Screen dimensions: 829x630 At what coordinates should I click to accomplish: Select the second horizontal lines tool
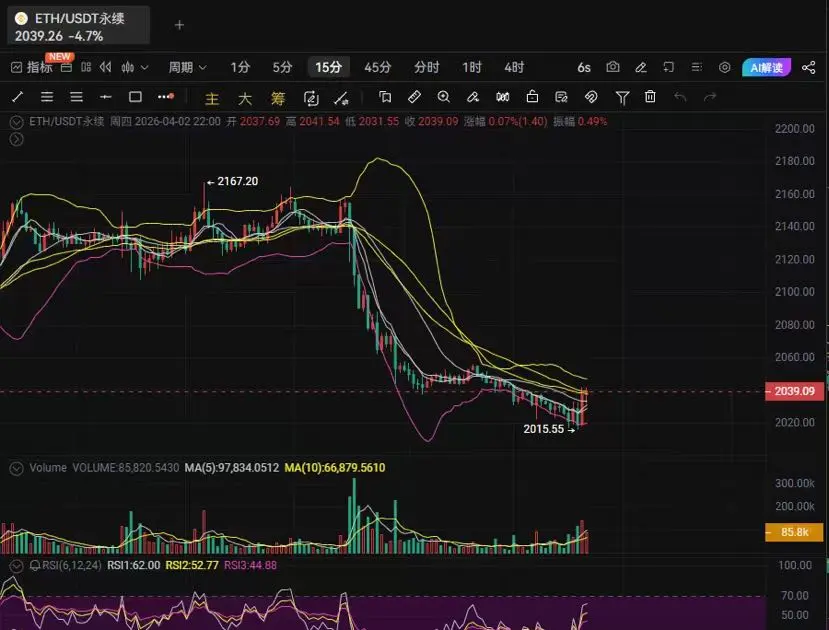click(76, 97)
